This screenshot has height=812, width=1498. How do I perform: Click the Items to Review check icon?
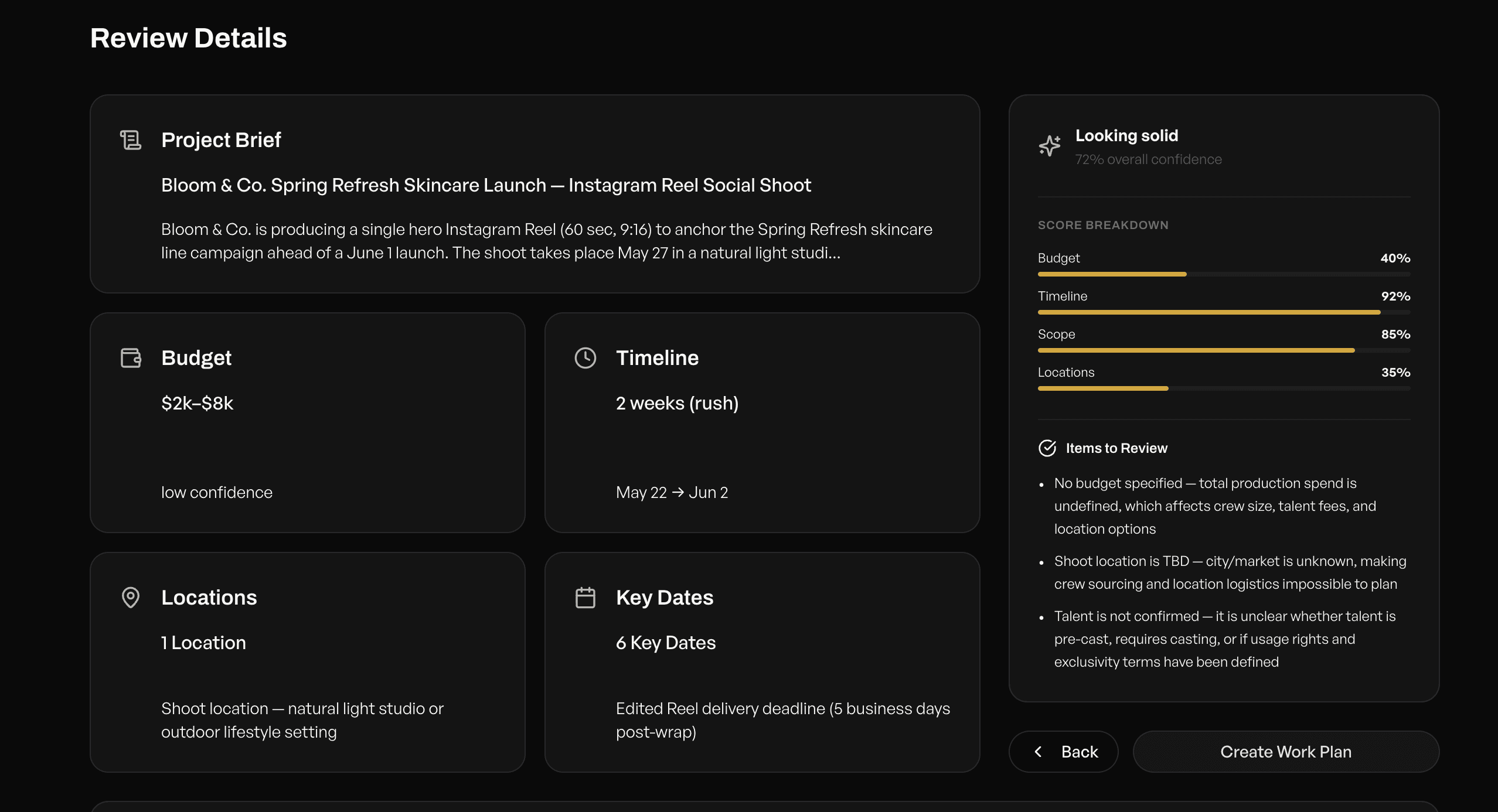(1047, 448)
